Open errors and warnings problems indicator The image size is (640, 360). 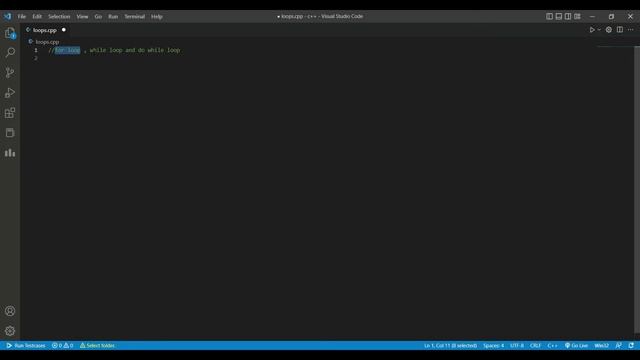point(62,346)
